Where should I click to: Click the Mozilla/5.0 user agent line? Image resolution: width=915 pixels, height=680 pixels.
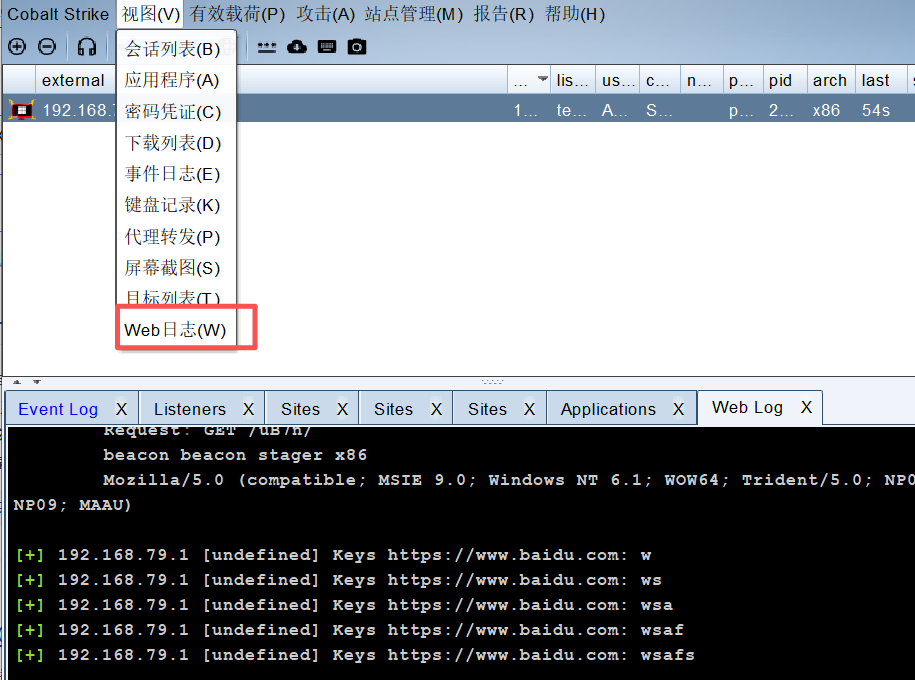pyautogui.click(x=509, y=480)
